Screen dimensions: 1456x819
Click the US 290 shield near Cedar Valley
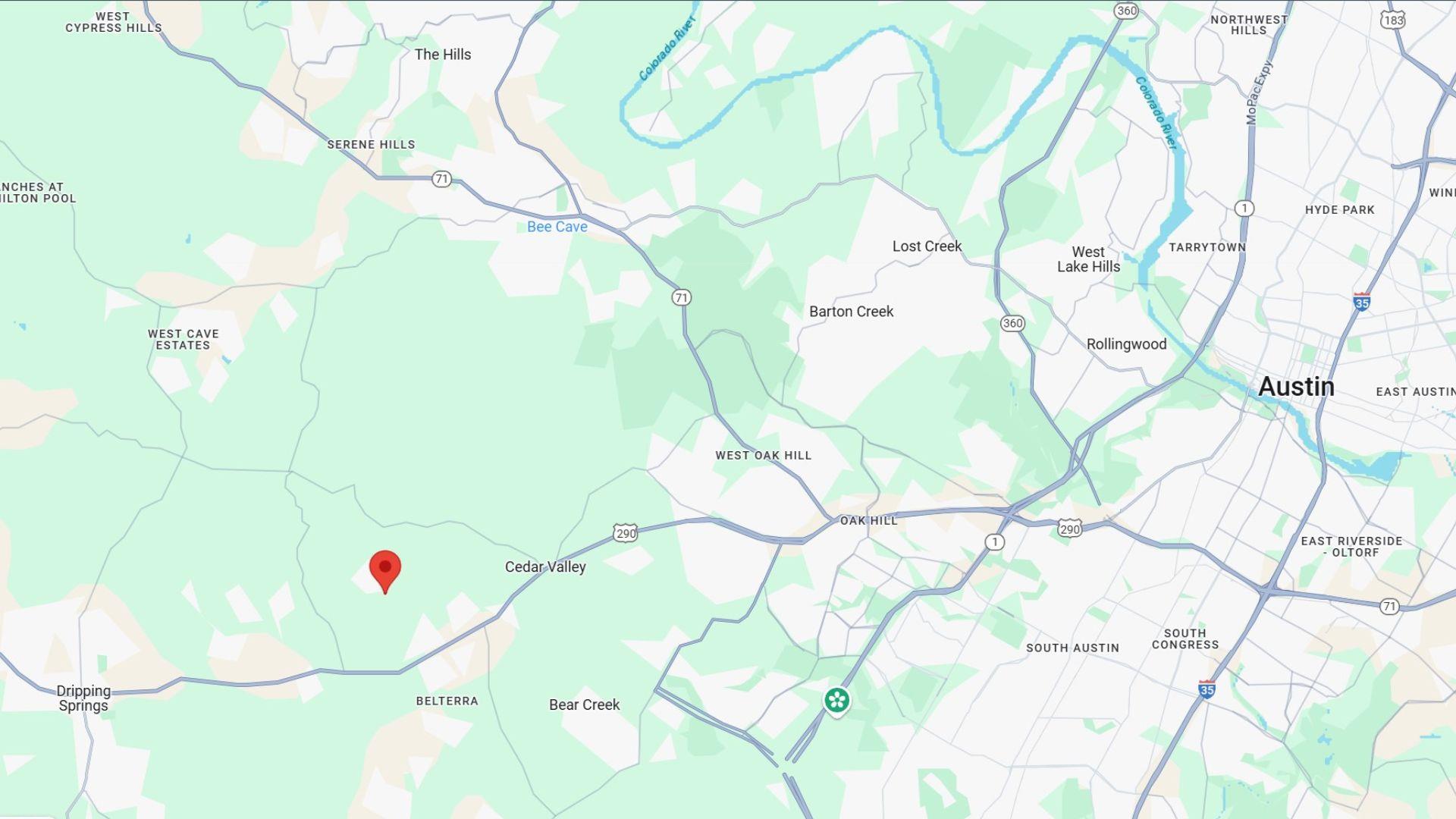626,533
